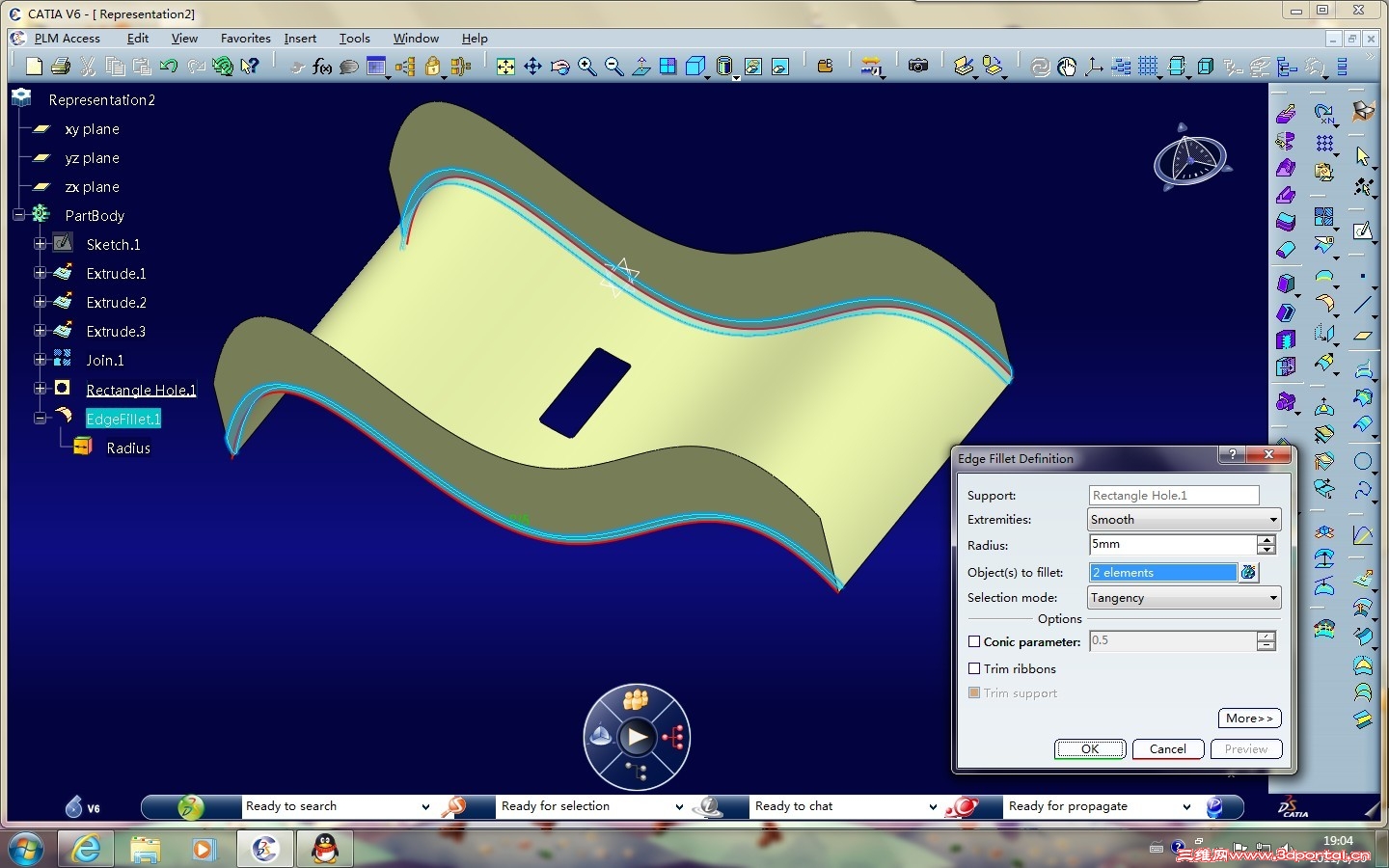Toggle the Conic parameter checkbox
The width and height of the screenshot is (1389, 868).
974,641
